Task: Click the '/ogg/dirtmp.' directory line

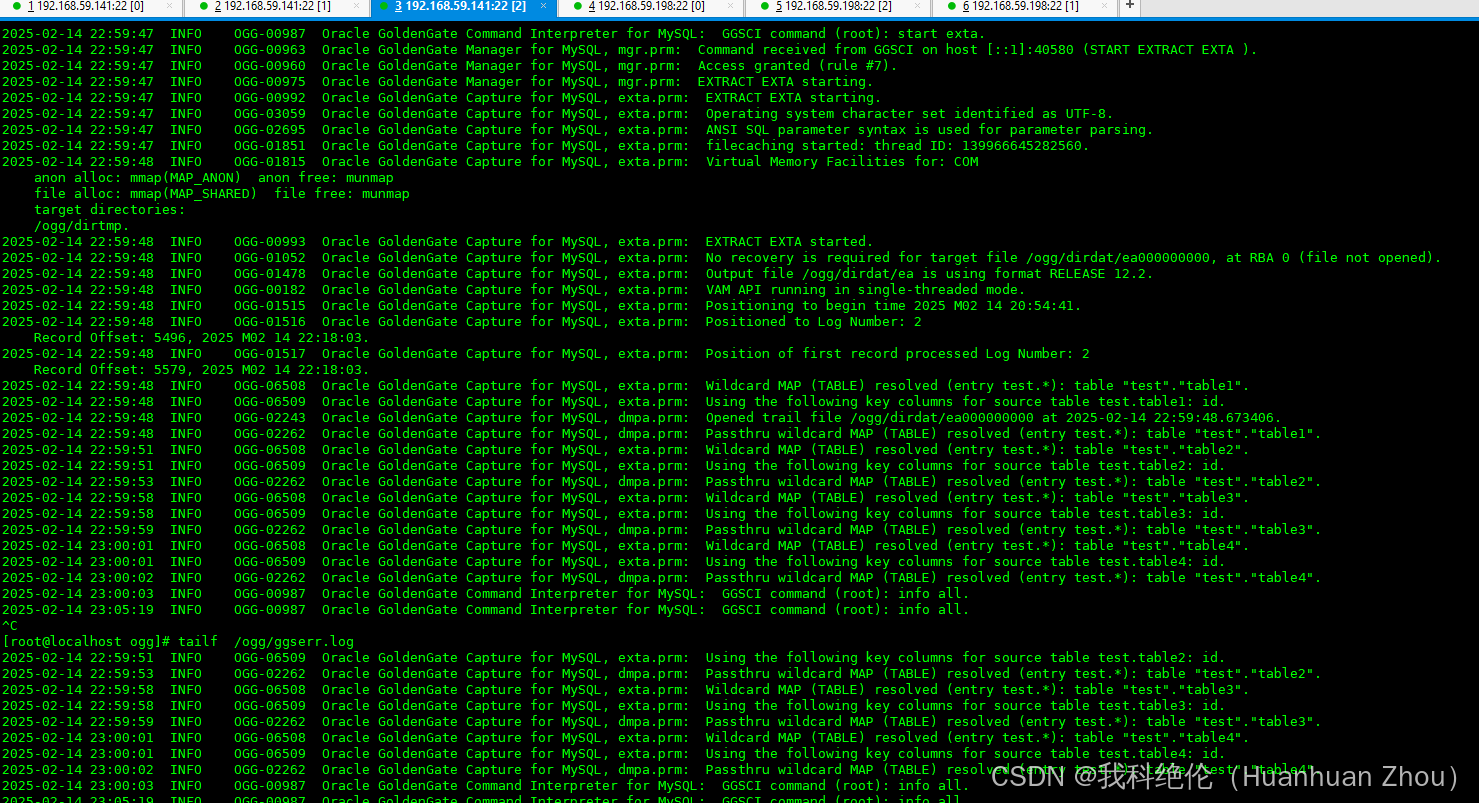Action: pos(82,226)
